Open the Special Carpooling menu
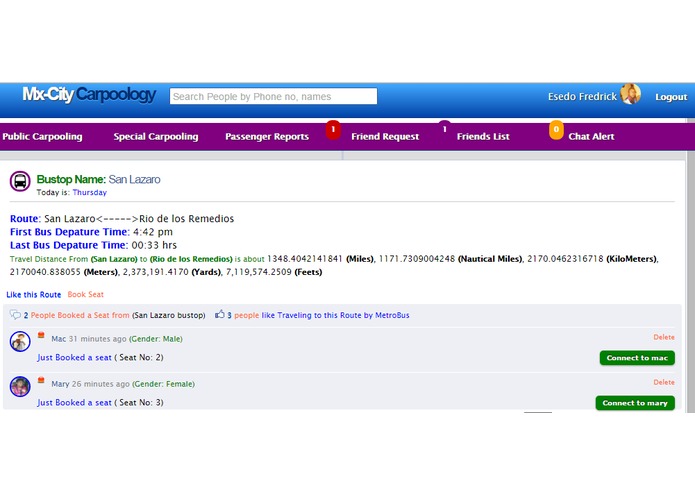Viewport: 695px width, 494px height. coord(156,136)
